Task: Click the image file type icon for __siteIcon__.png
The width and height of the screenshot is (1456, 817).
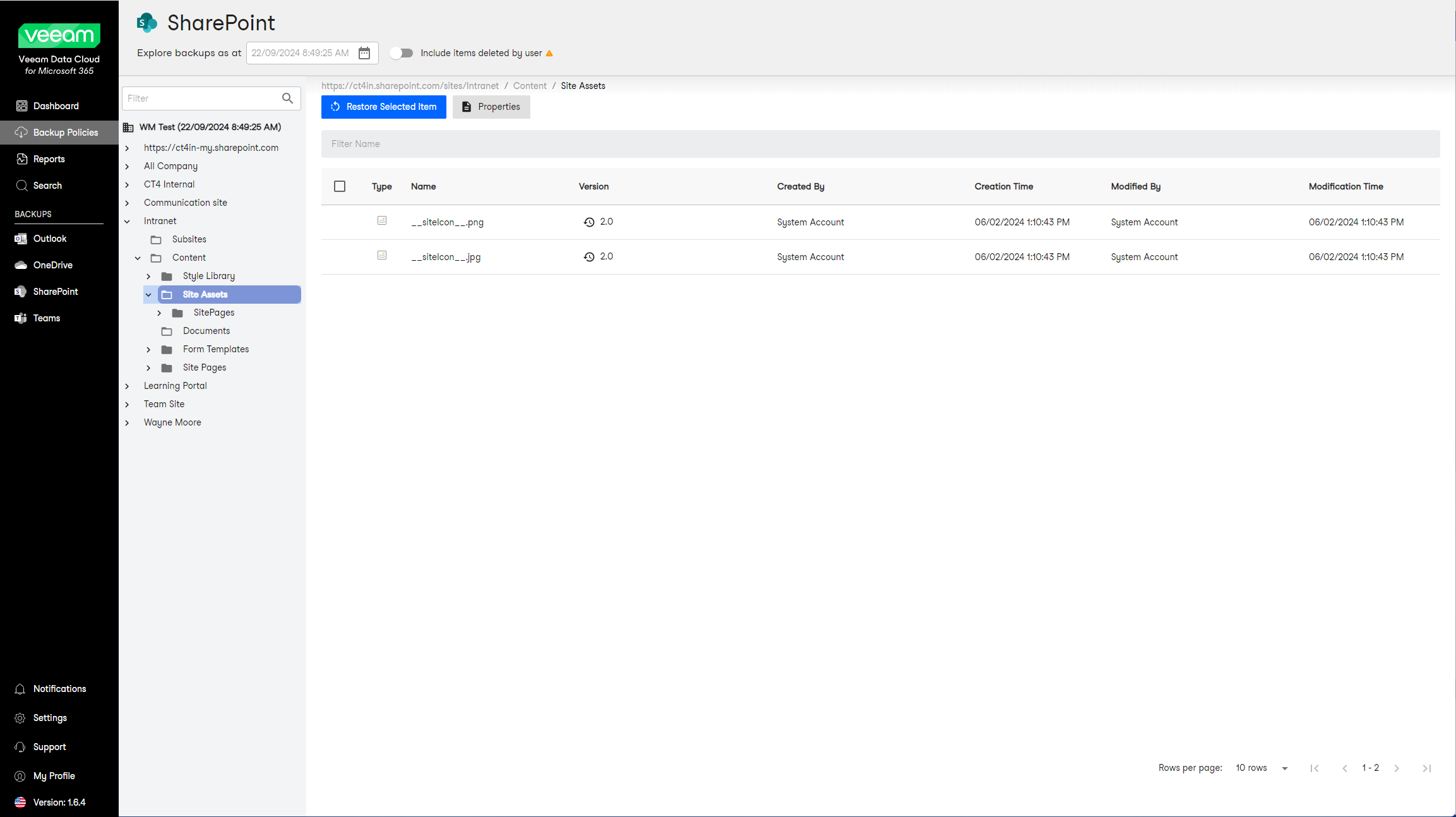Action: tap(382, 220)
